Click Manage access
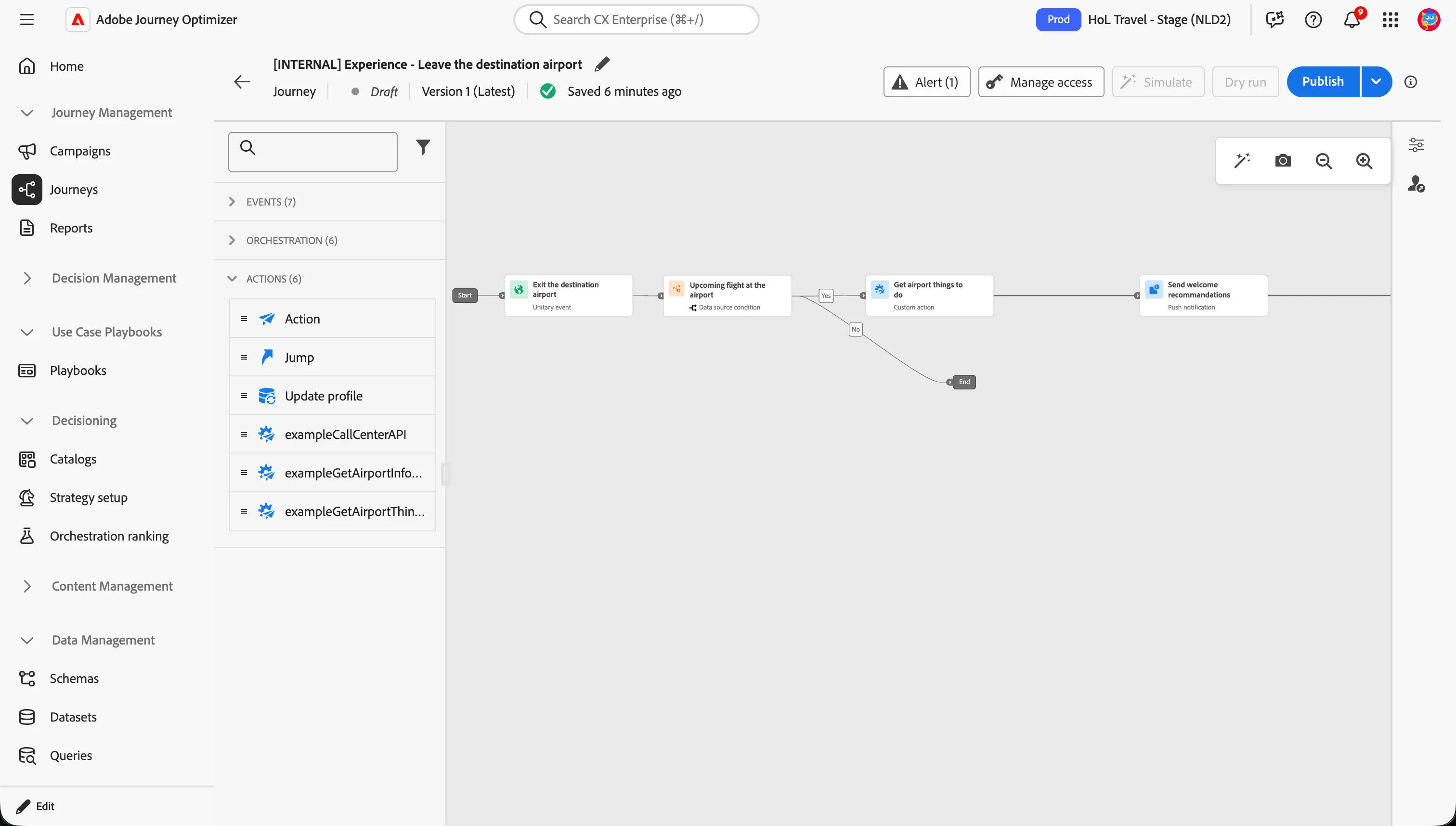Screen dimensions: 1456x826 coord(1041,82)
